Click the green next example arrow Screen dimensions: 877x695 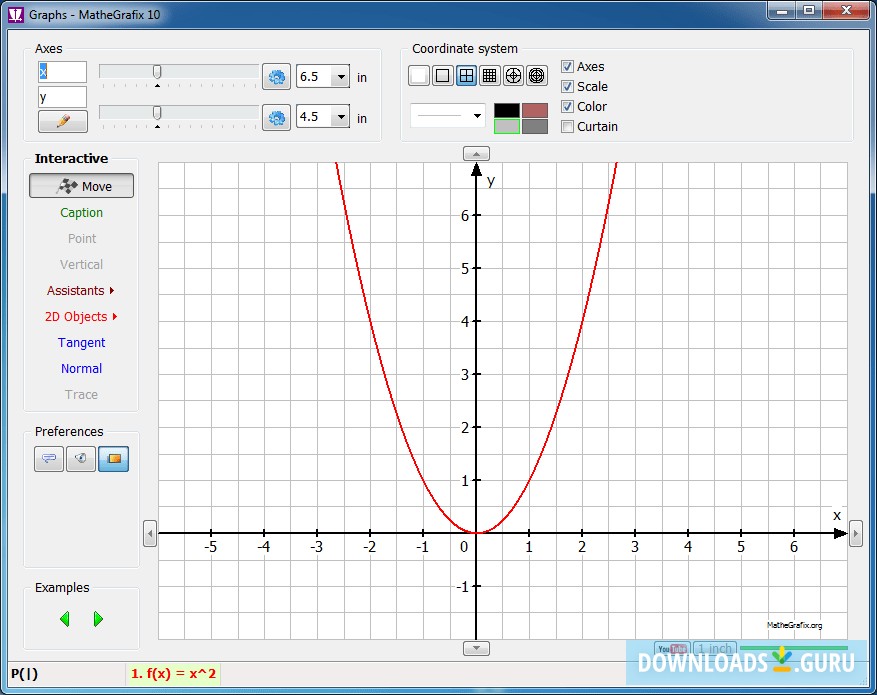(98, 619)
